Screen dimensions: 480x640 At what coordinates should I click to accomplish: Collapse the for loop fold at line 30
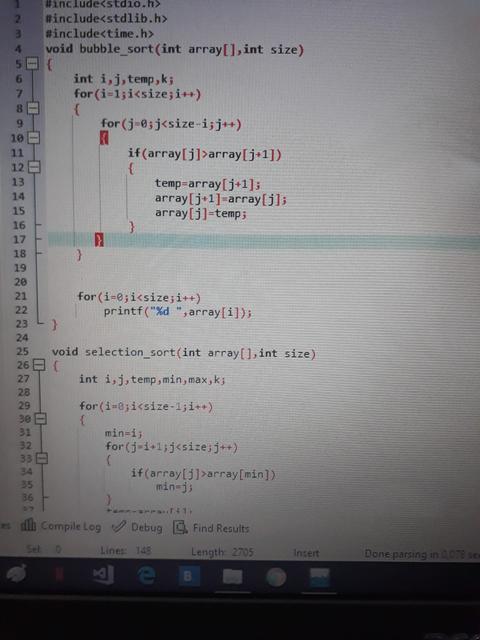click(40, 419)
